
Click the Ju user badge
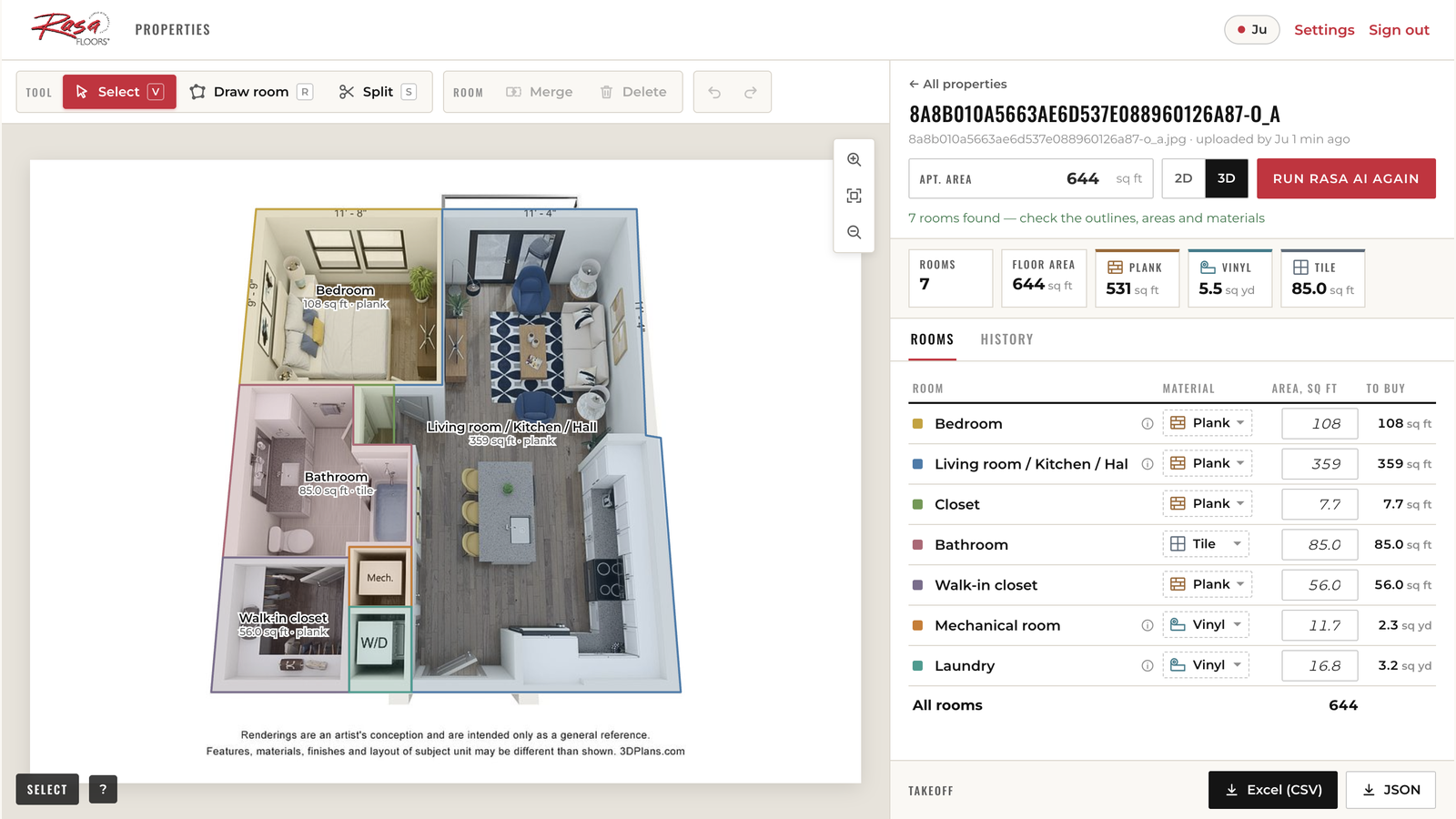[x=1252, y=30]
